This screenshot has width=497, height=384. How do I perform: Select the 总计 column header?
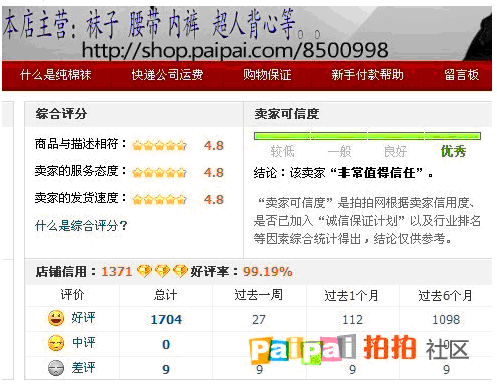(165, 295)
